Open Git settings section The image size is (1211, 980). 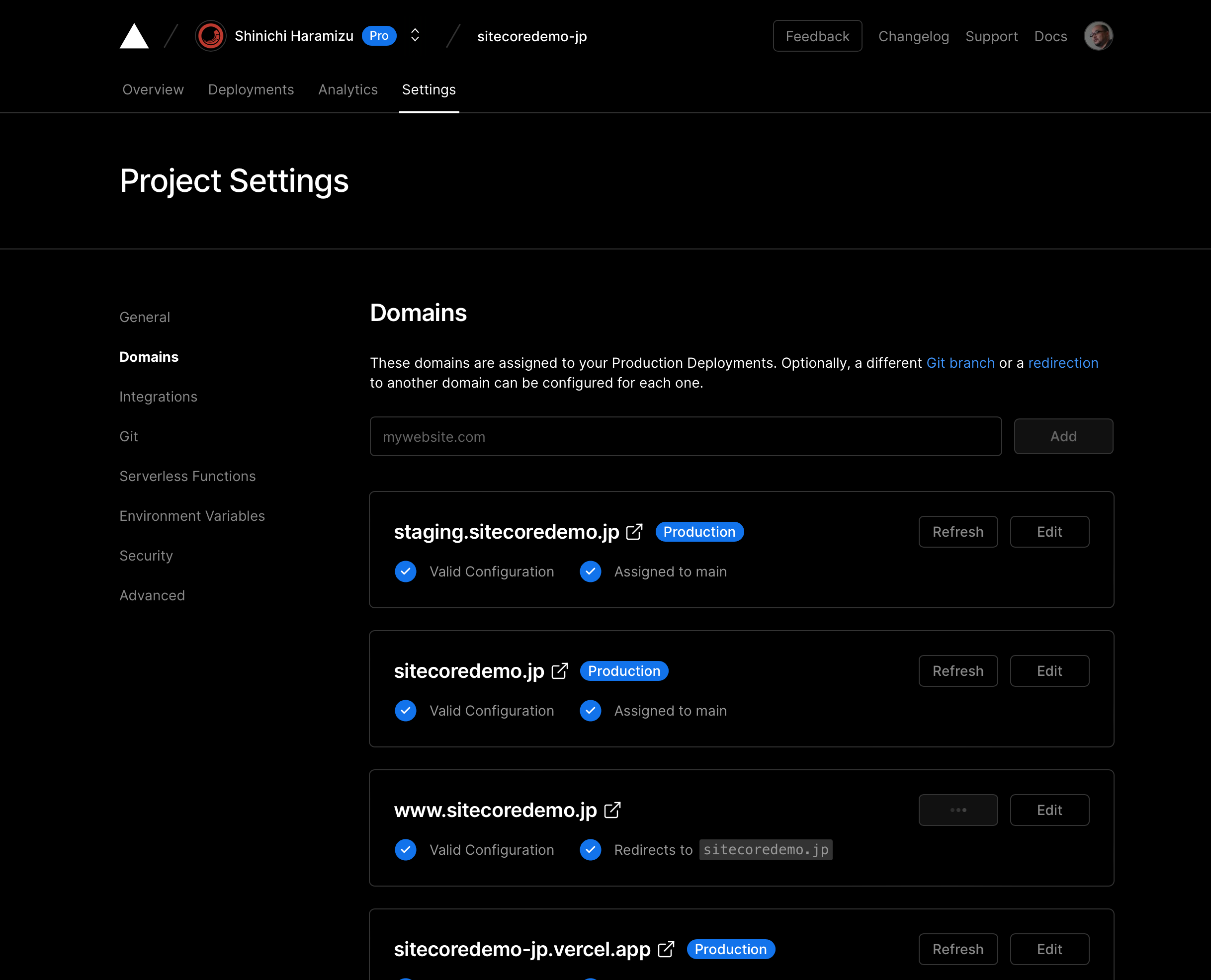129,436
